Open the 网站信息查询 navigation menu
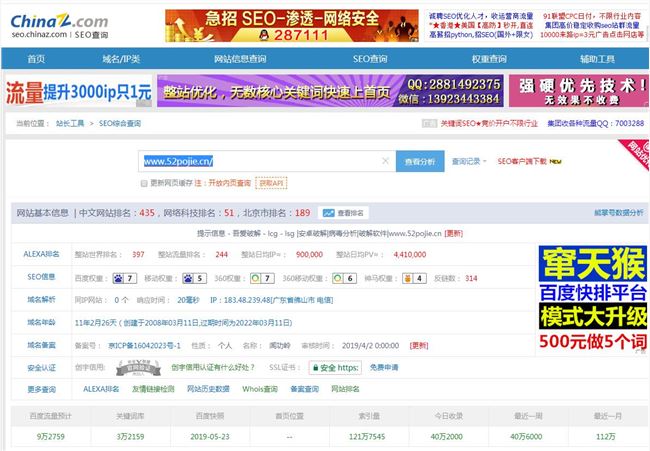Screen dimensions: 650x451 click(x=240, y=59)
